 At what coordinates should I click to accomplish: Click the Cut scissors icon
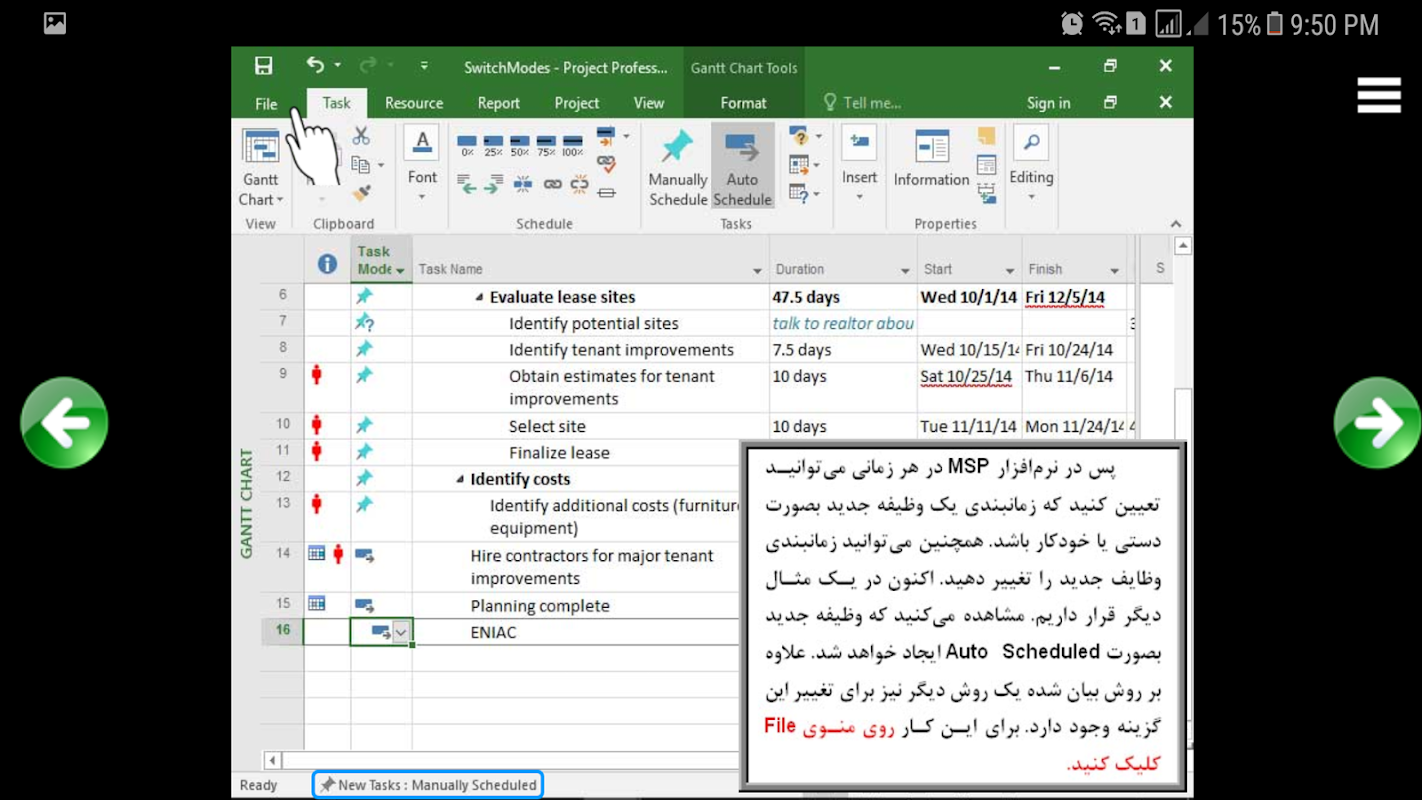(361, 136)
